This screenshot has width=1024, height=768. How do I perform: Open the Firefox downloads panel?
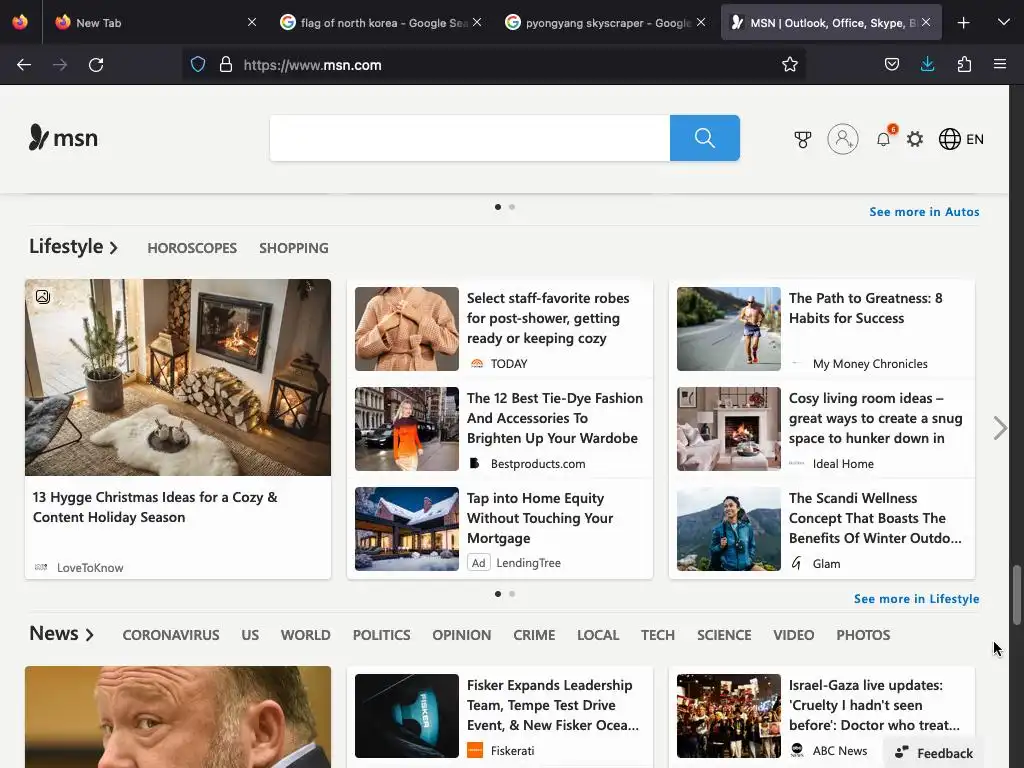[x=927, y=65]
